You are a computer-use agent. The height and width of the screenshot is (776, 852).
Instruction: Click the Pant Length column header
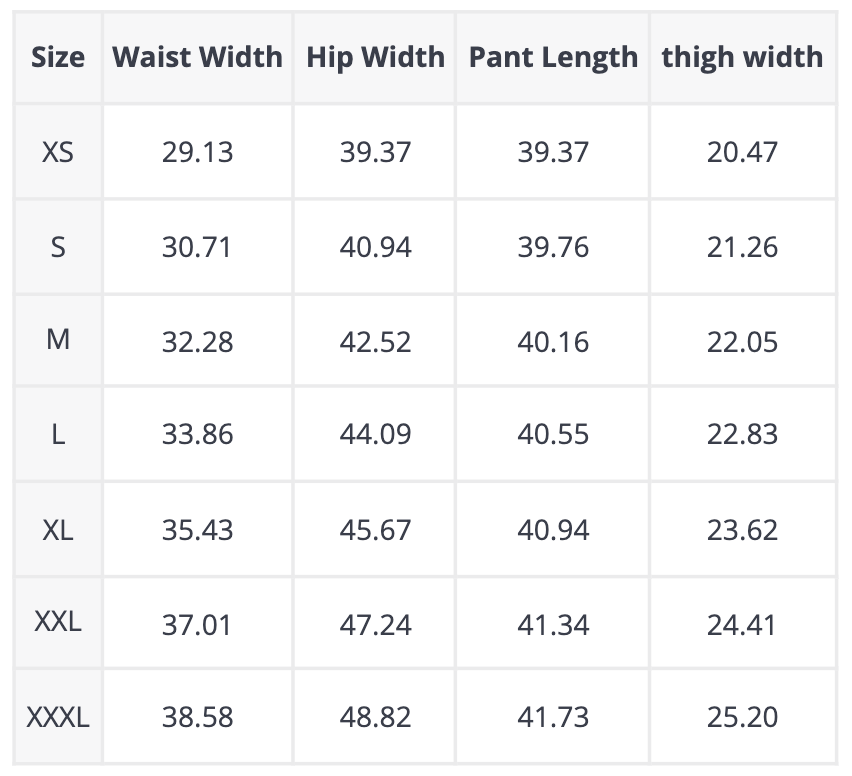coord(553,57)
